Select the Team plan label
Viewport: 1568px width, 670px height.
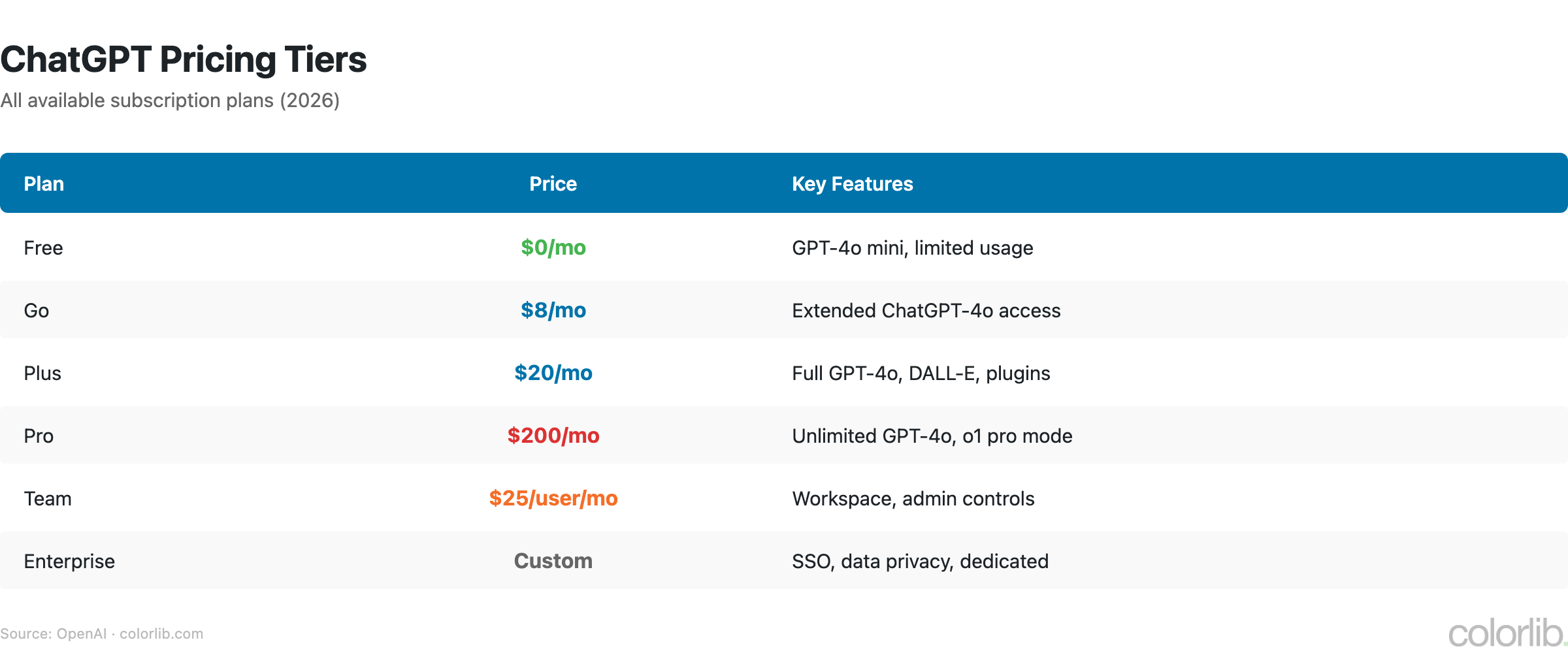click(48, 499)
